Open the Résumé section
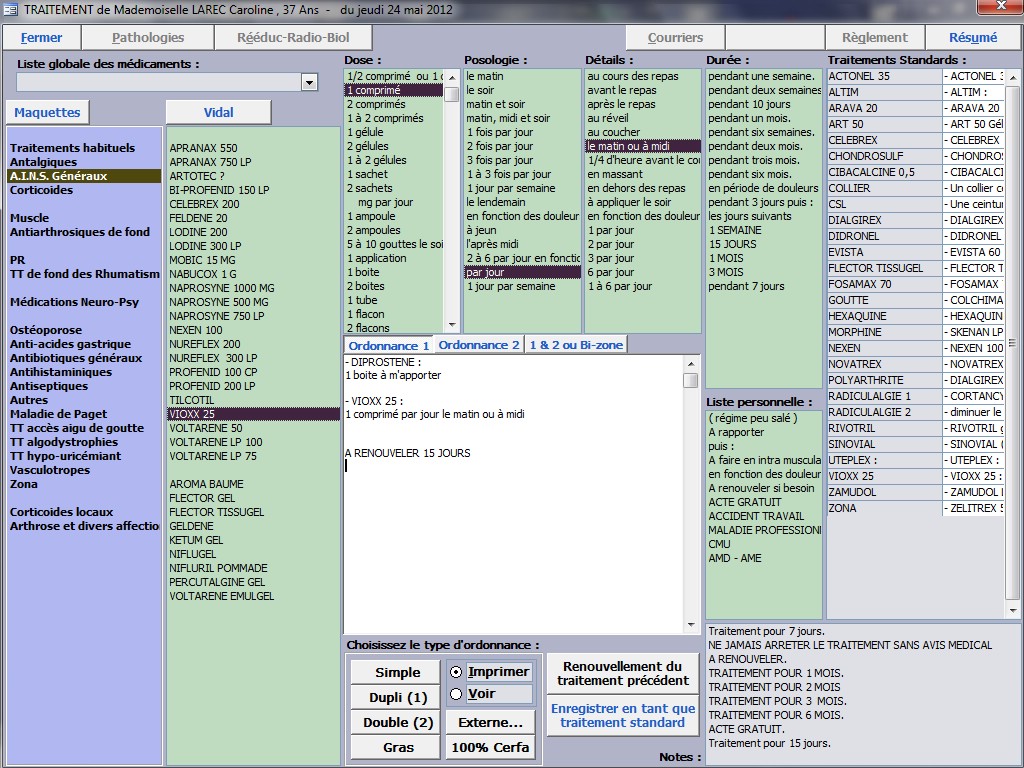 pyautogui.click(x=972, y=38)
